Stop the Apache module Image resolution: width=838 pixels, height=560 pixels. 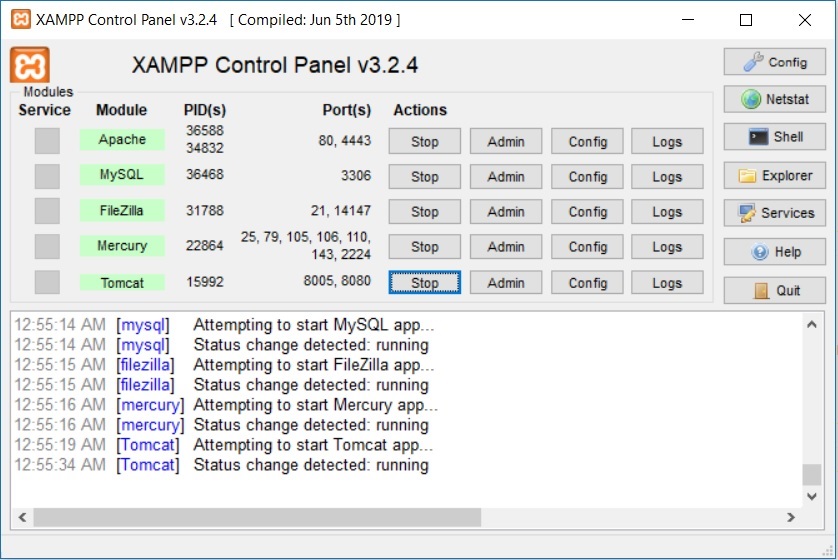pos(424,142)
